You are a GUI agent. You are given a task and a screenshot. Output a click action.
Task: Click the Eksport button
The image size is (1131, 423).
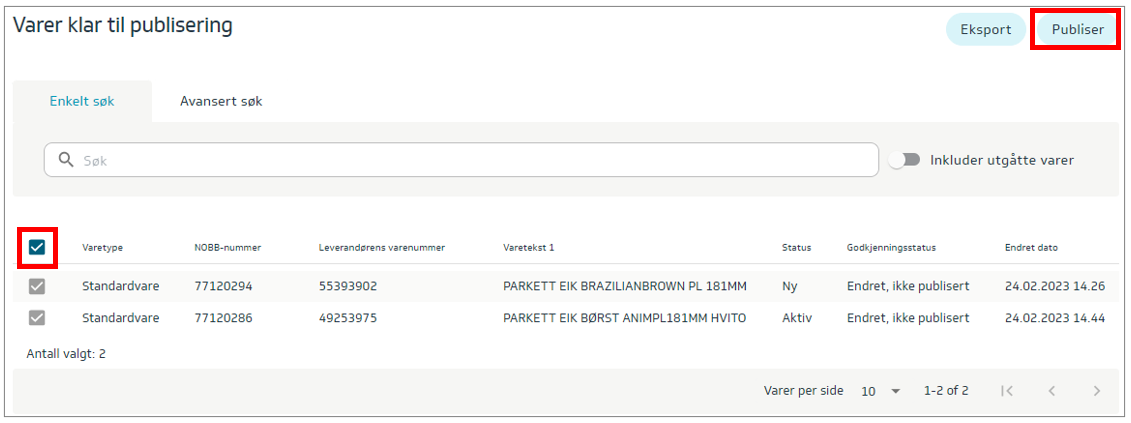point(985,30)
